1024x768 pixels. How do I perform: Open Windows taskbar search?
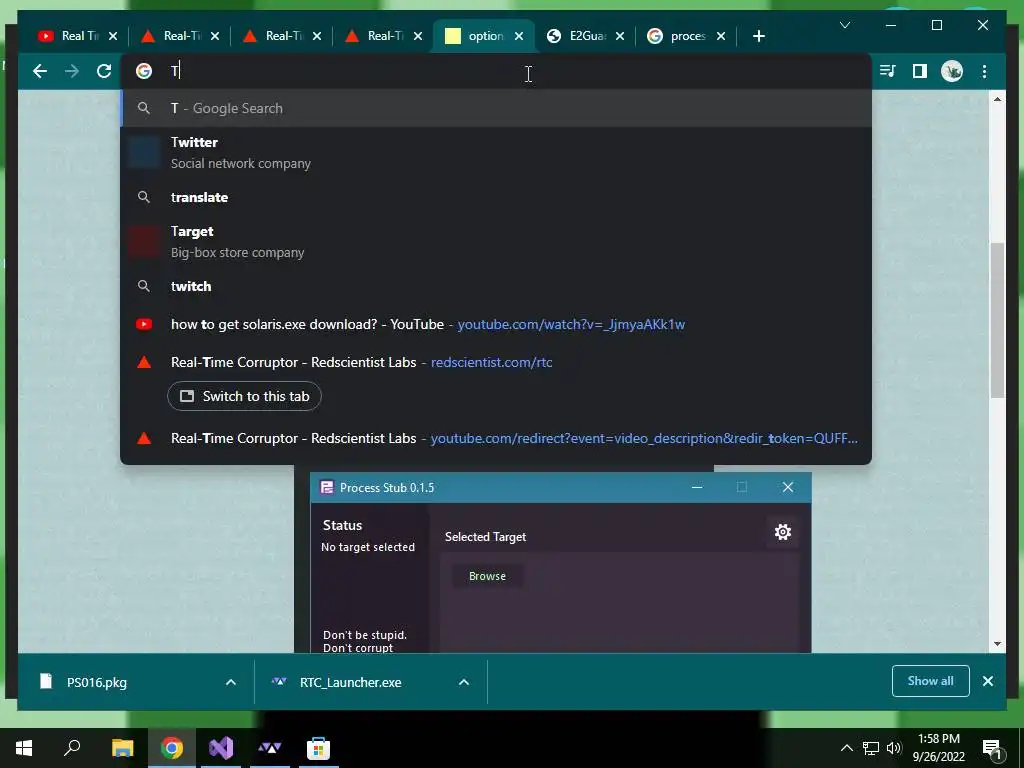(x=72, y=748)
